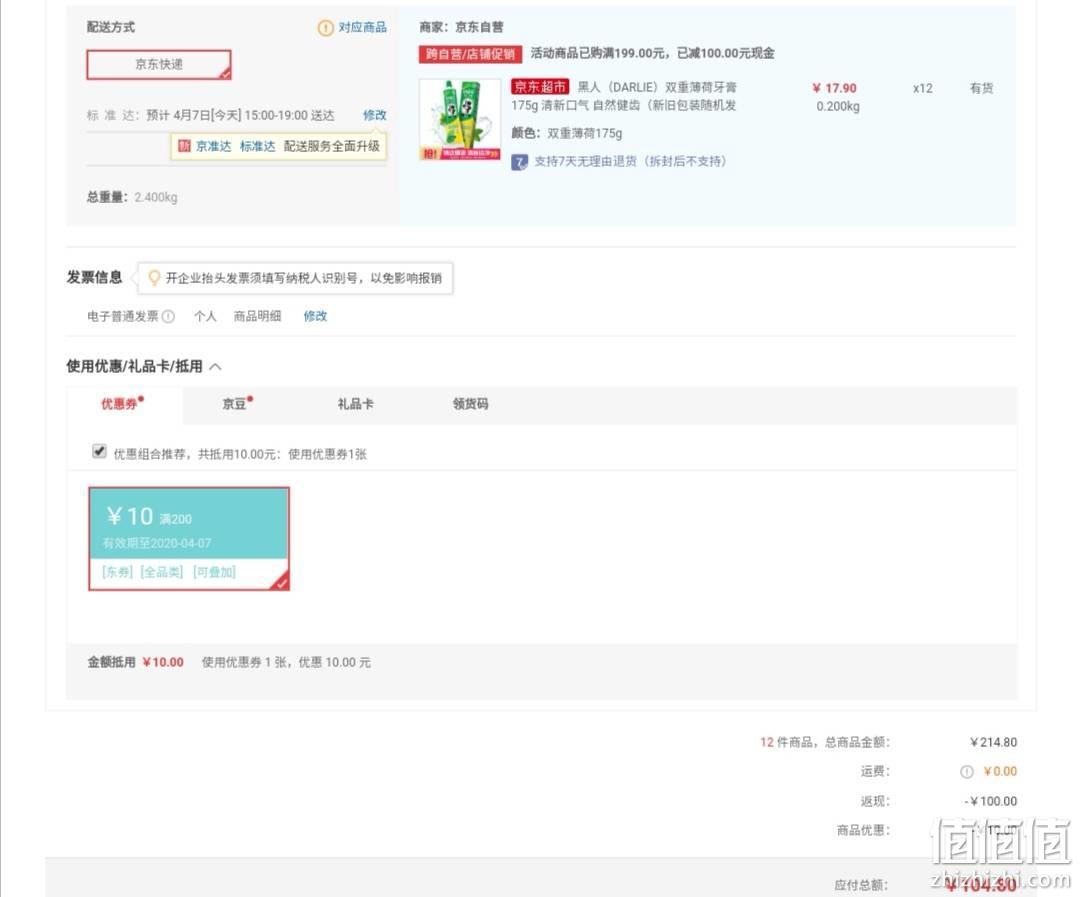This screenshot has height=897, width=1080.
Task: Click the 支持7天无理由退货 text
Action: (x=630, y=162)
